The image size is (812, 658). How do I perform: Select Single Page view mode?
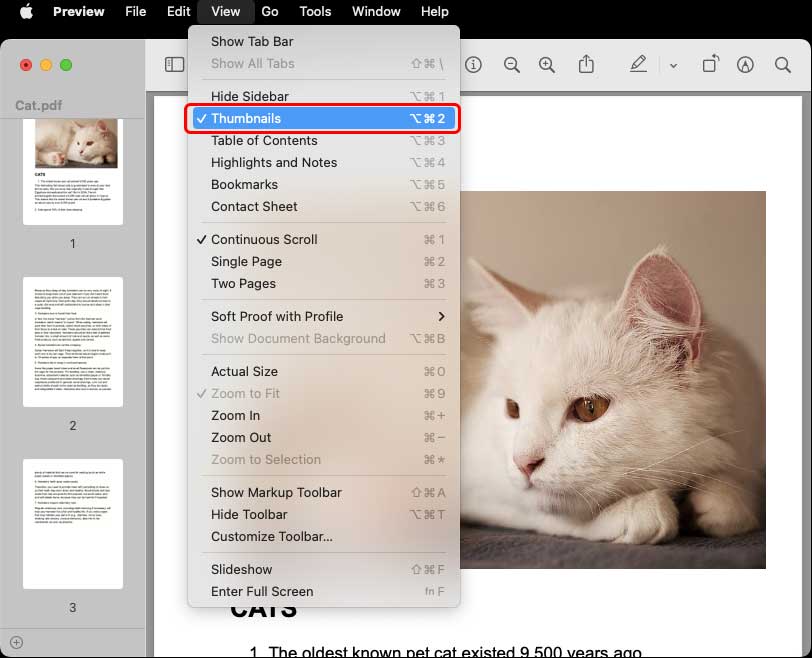[324, 262]
